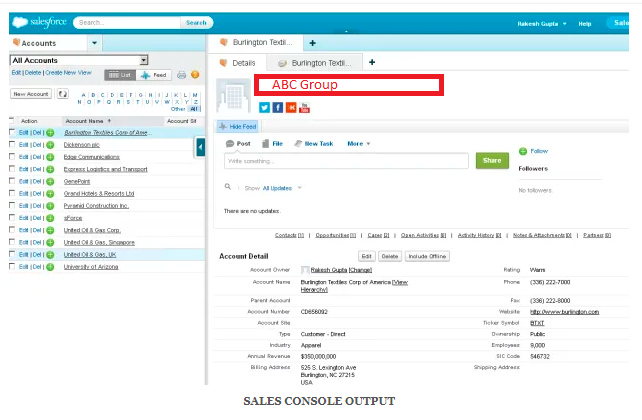The image size is (642, 420).
Task: Click the orange help icon in list toolbar
Action: coord(195,75)
